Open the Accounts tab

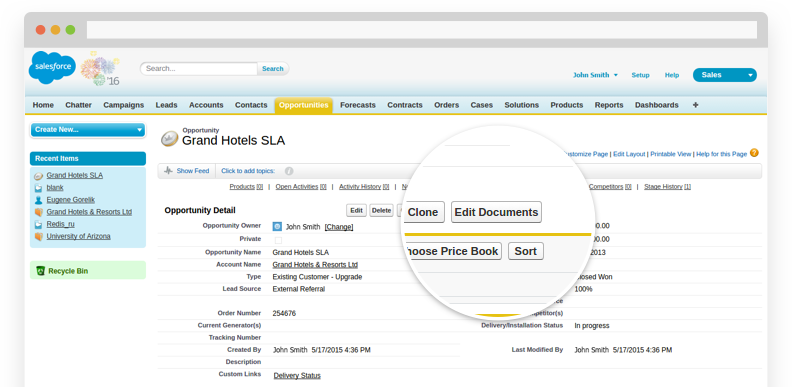(x=206, y=105)
